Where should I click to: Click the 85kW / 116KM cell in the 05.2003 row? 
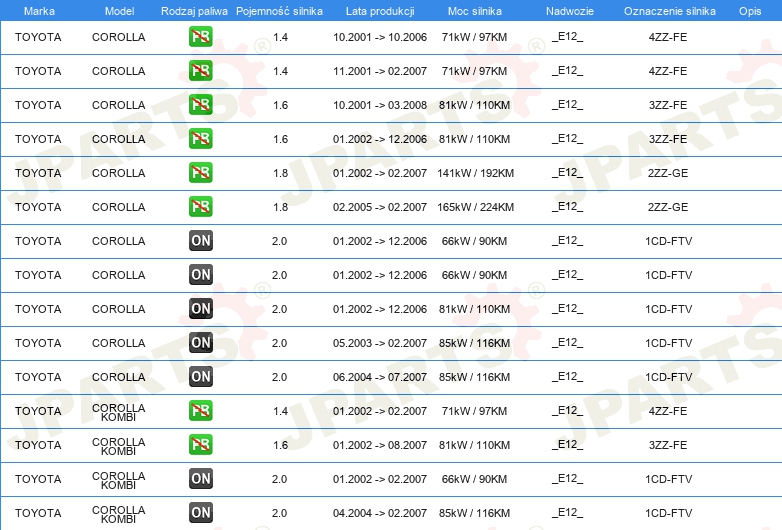coord(475,343)
